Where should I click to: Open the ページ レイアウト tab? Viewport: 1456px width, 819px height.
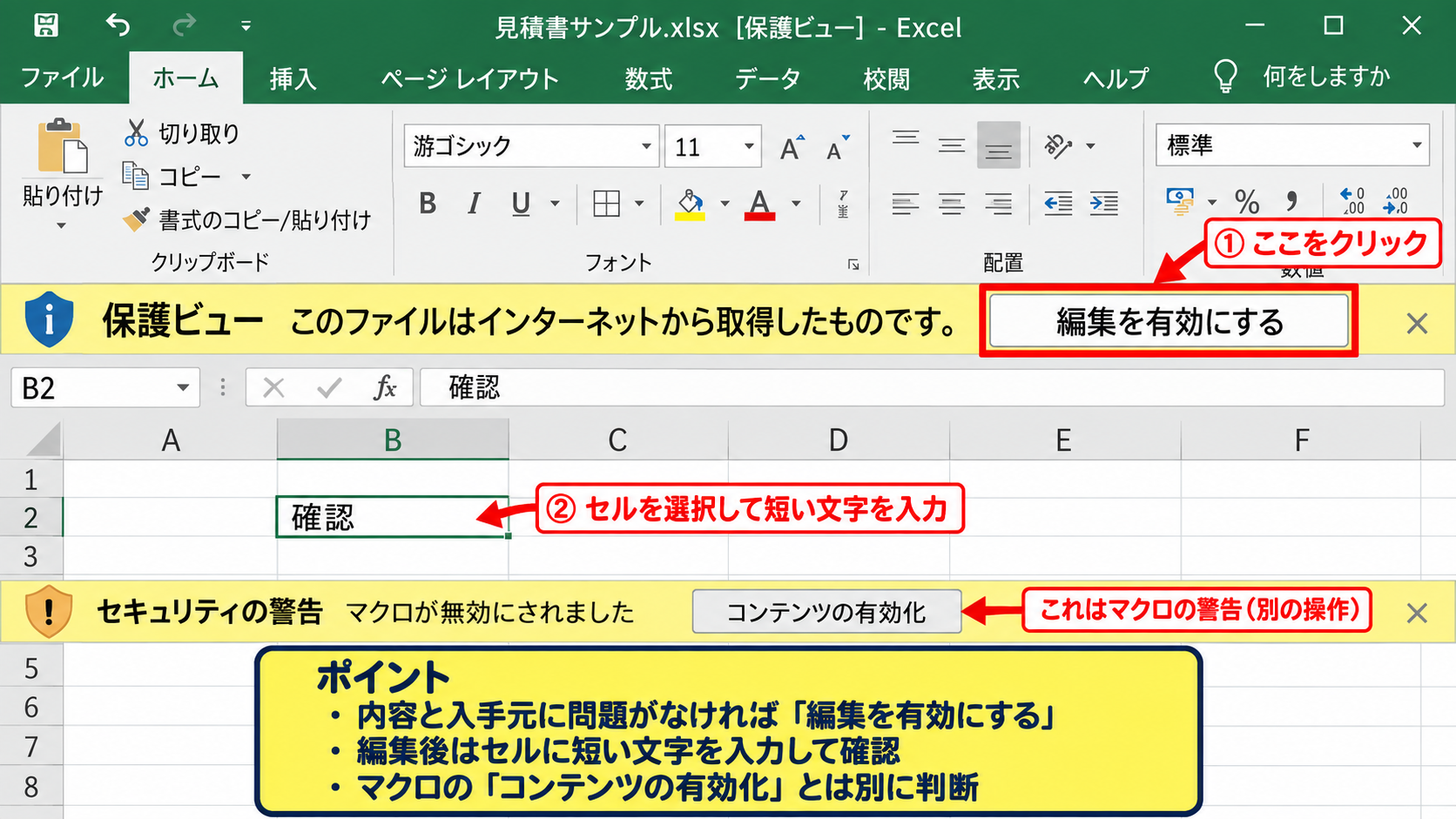(470, 78)
